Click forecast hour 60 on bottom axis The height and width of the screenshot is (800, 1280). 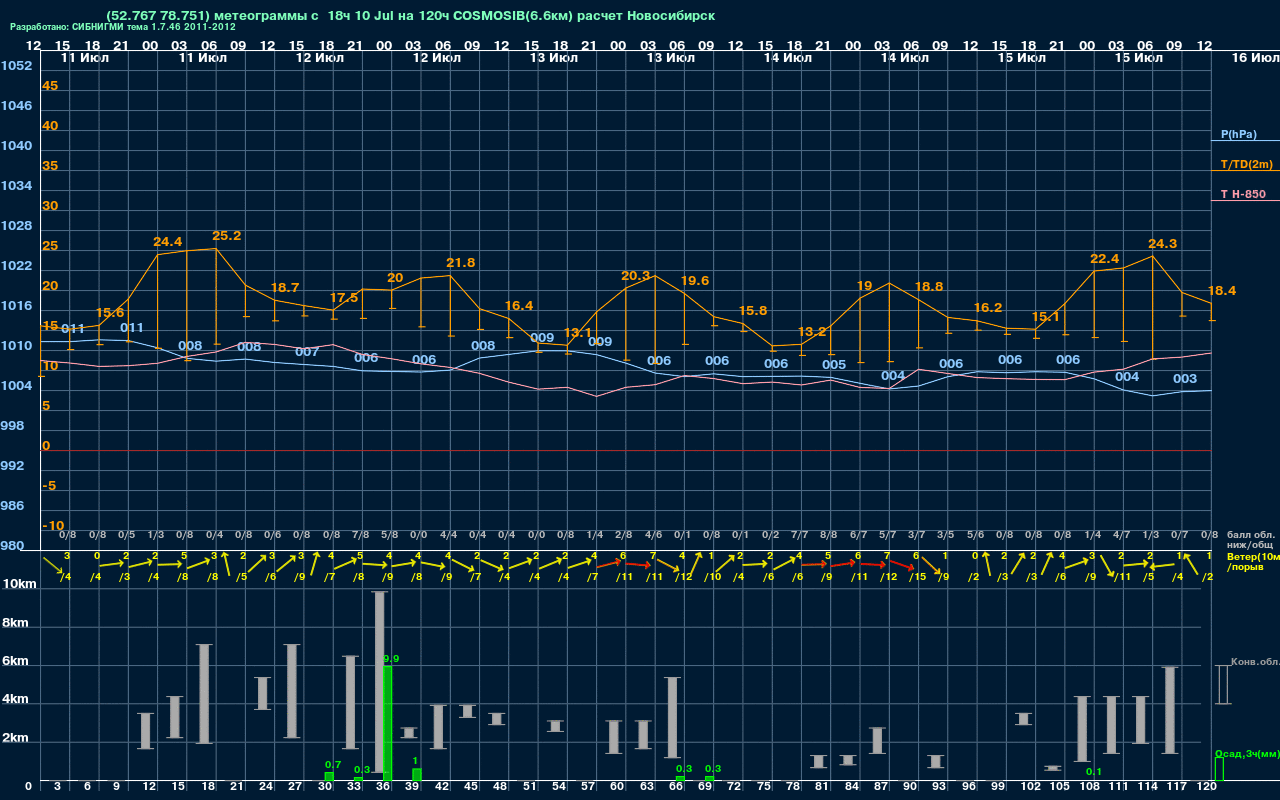tap(617, 787)
